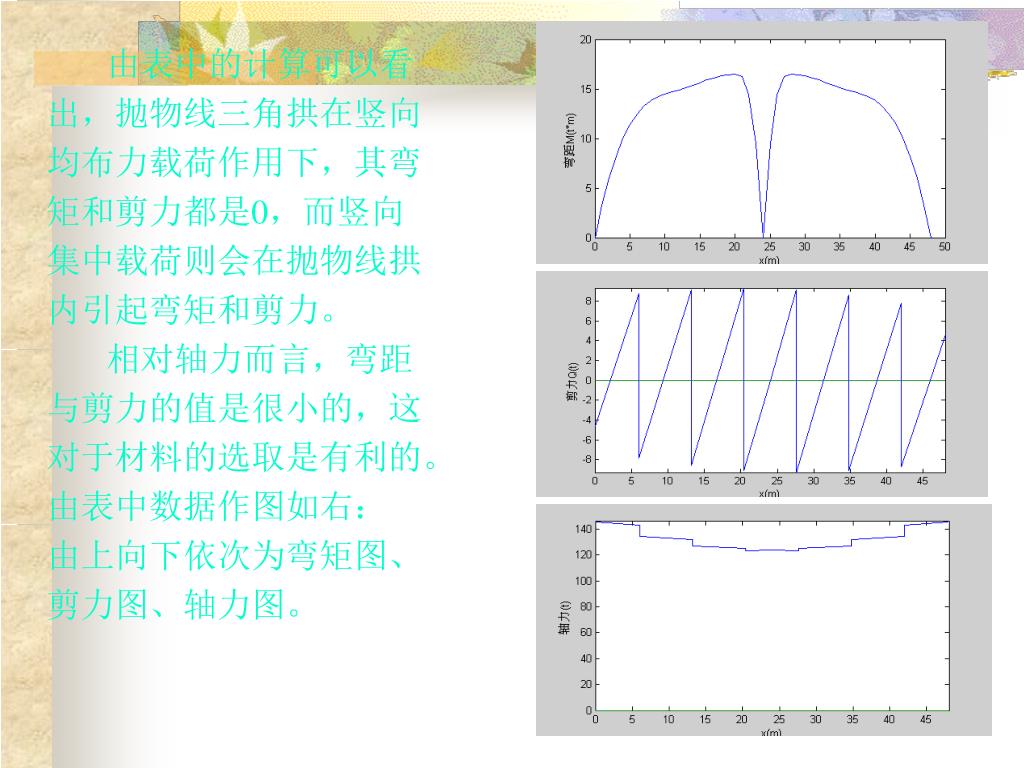Click the line '对于材料的选取是有利的。'
The height and width of the screenshot is (768, 1024).
[x=243, y=456]
